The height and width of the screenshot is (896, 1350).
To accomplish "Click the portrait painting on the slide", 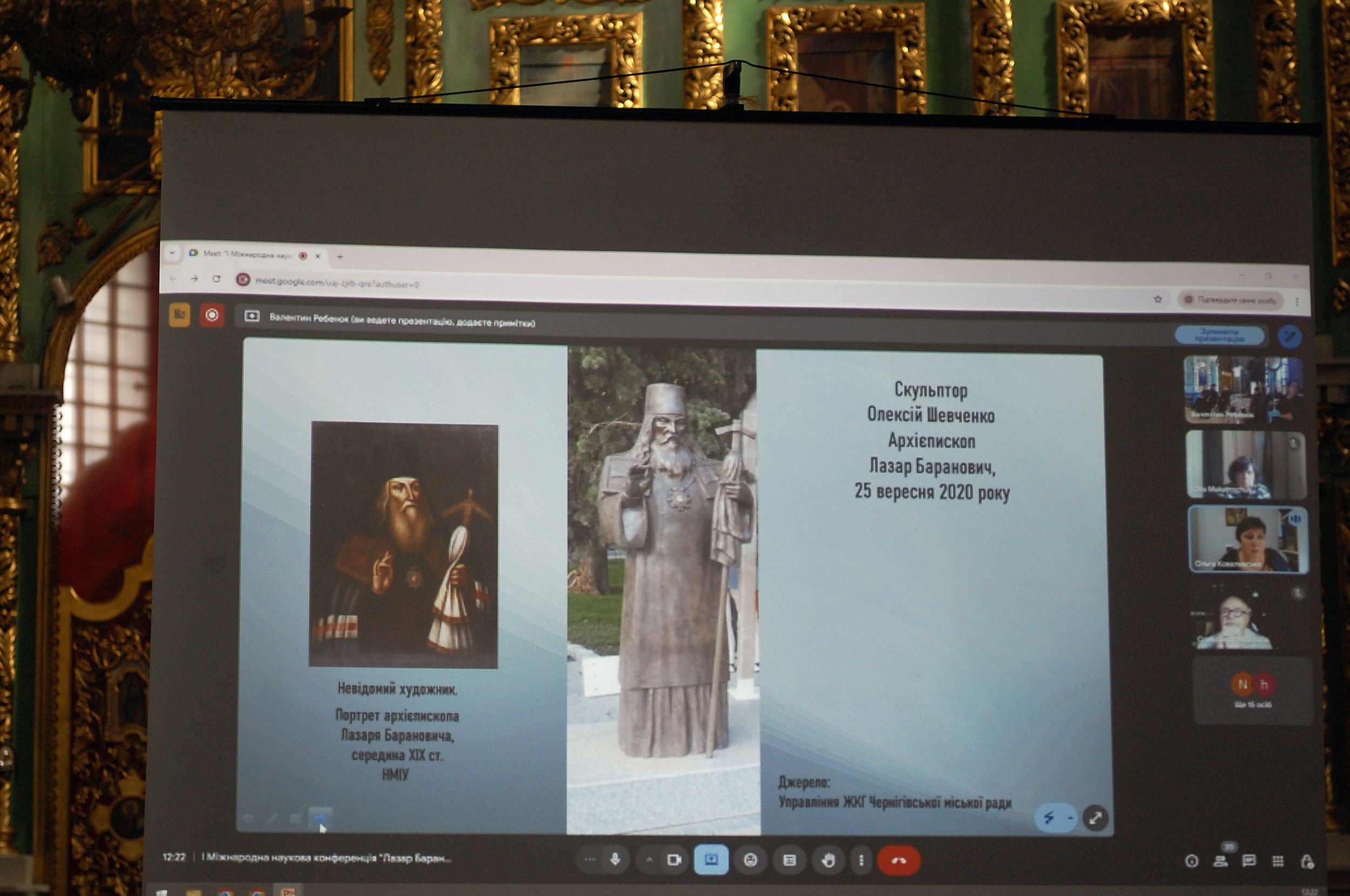I will click(403, 544).
